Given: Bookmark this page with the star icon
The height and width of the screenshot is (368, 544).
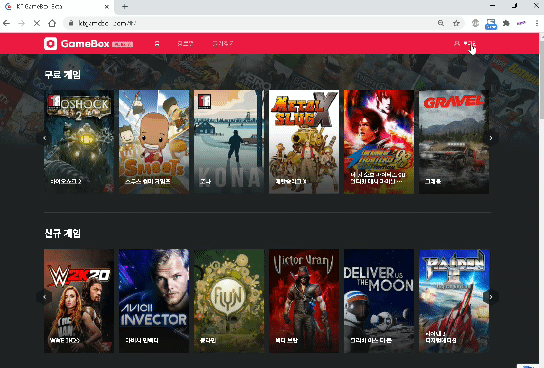Looking at the screenshot, I should click(456, 23).
